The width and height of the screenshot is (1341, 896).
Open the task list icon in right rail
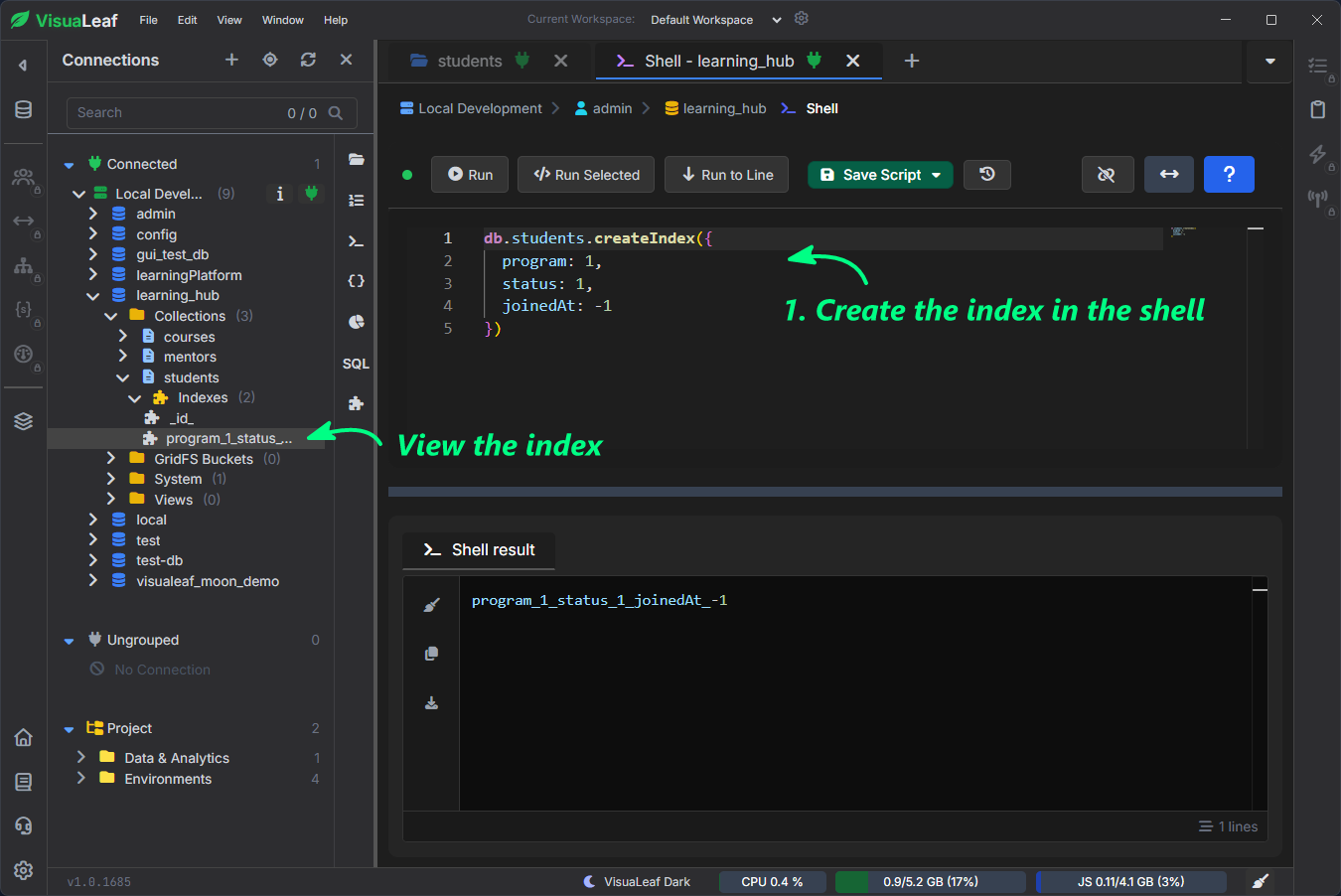(x=1317, y=66)
